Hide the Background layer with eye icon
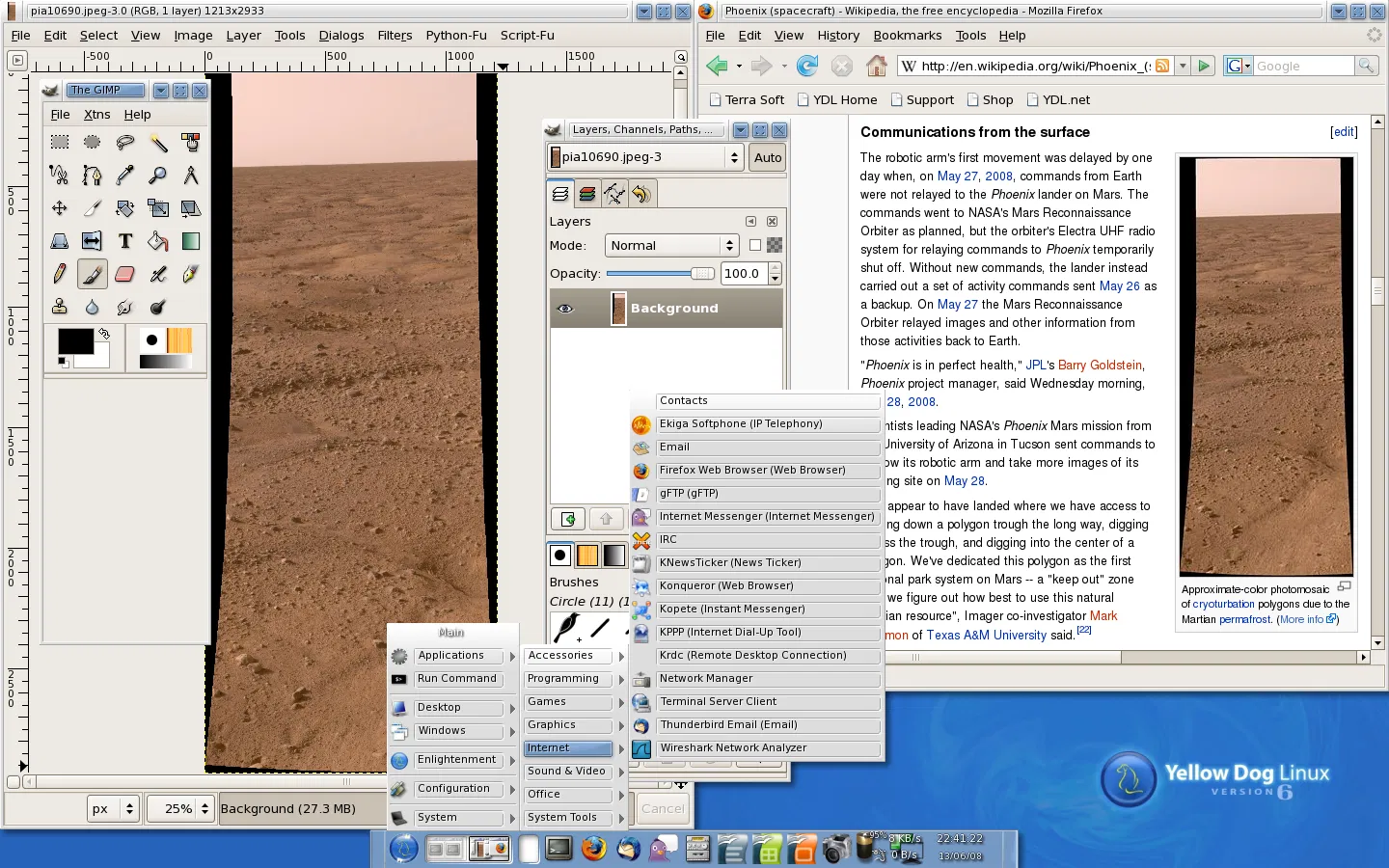This screenshot has height=868, width=1389. pos(565,309)
